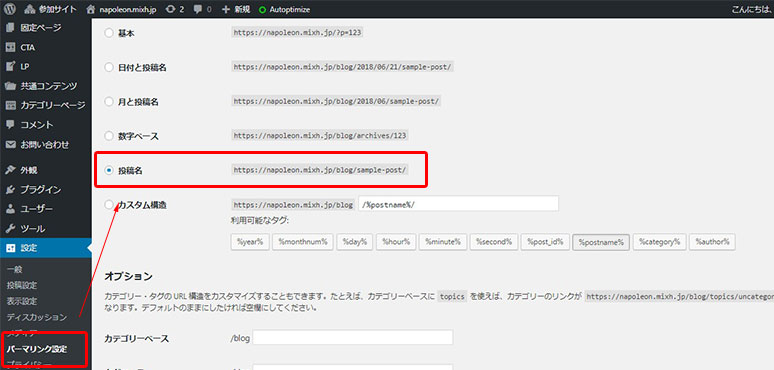Add the %year% tag
The height and width of the screenshot is (370, 774).
[x=250, y=242]
